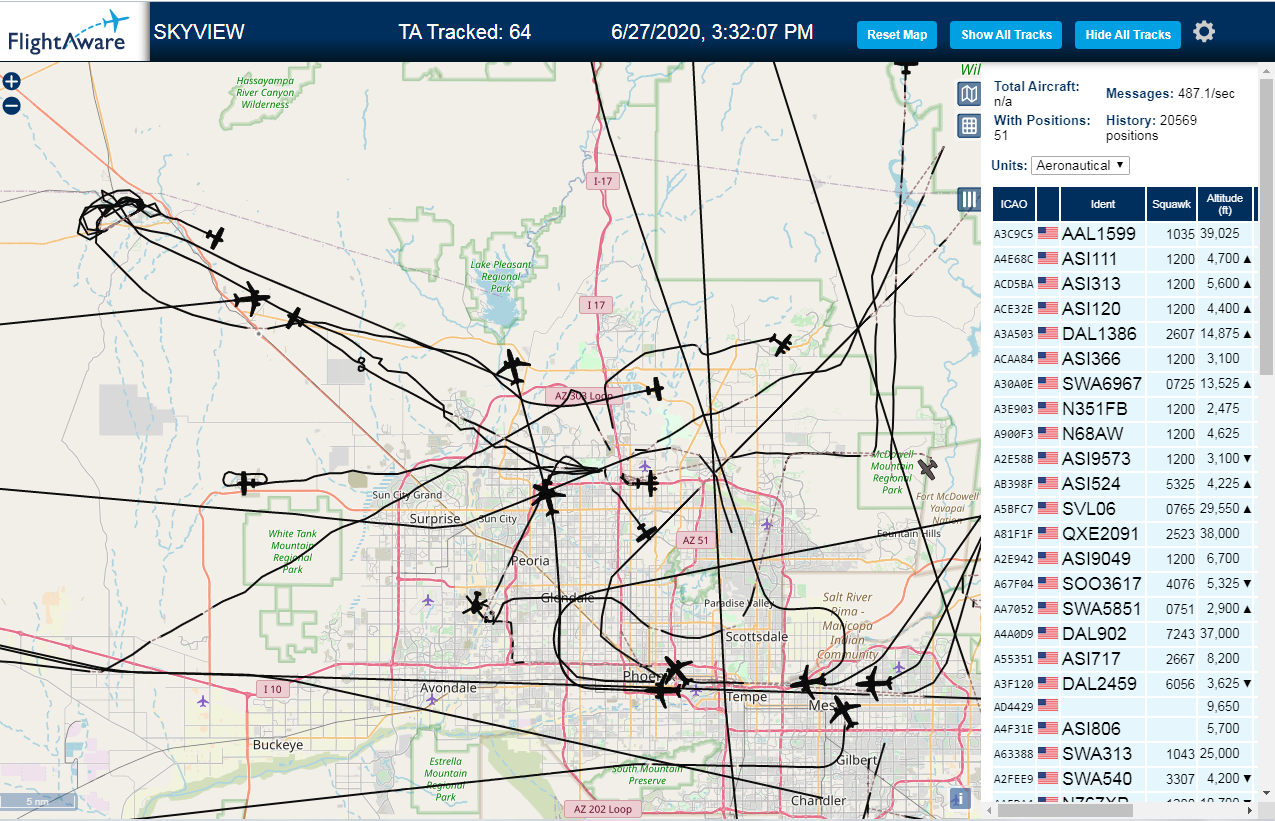Sort table by ICAO column
Screen dimensions: 1275x821
pyautogui.click(x=1014, y=204)
